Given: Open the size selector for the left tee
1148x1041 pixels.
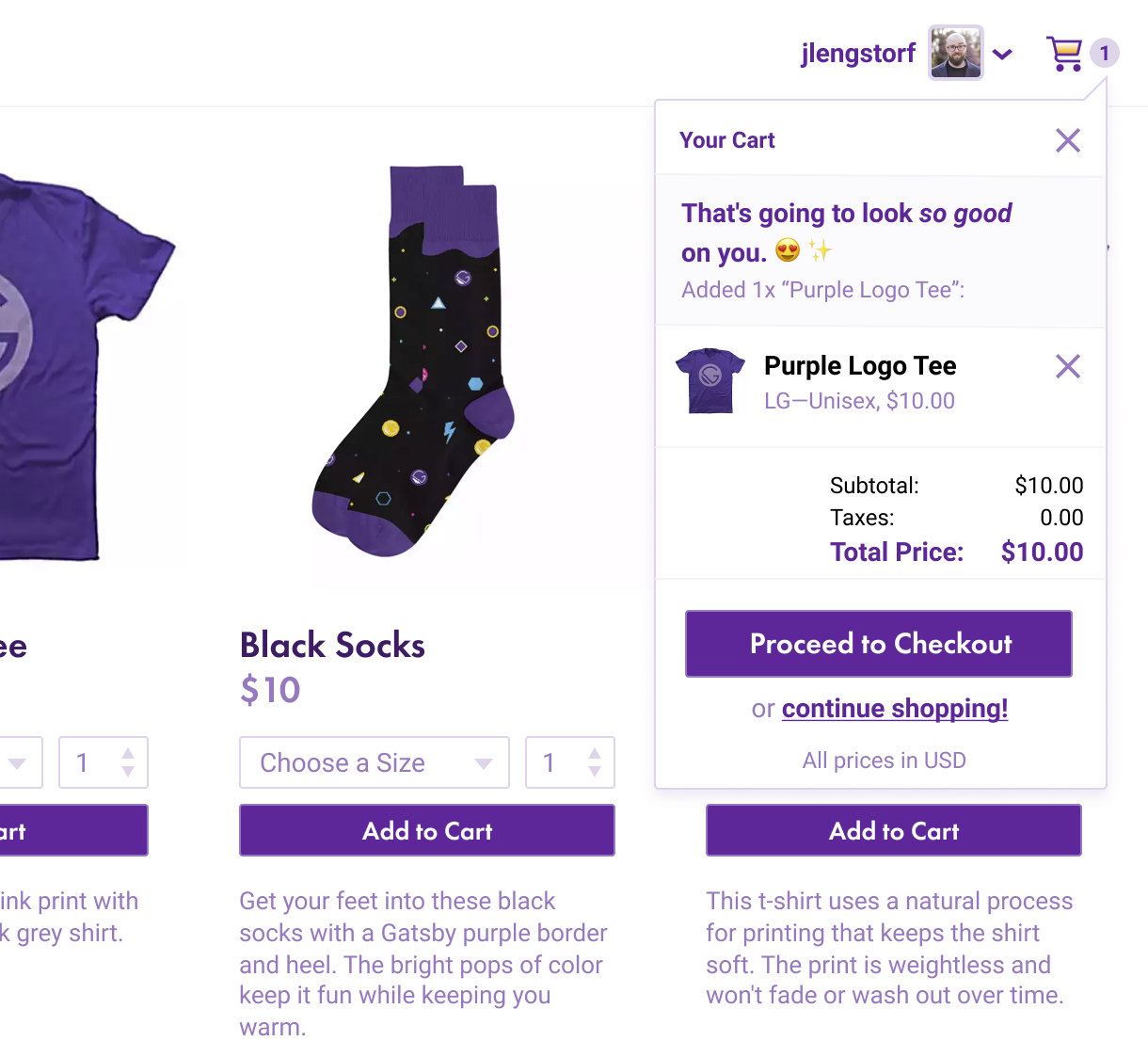Looking at the screenshot, I should (21, 762).
